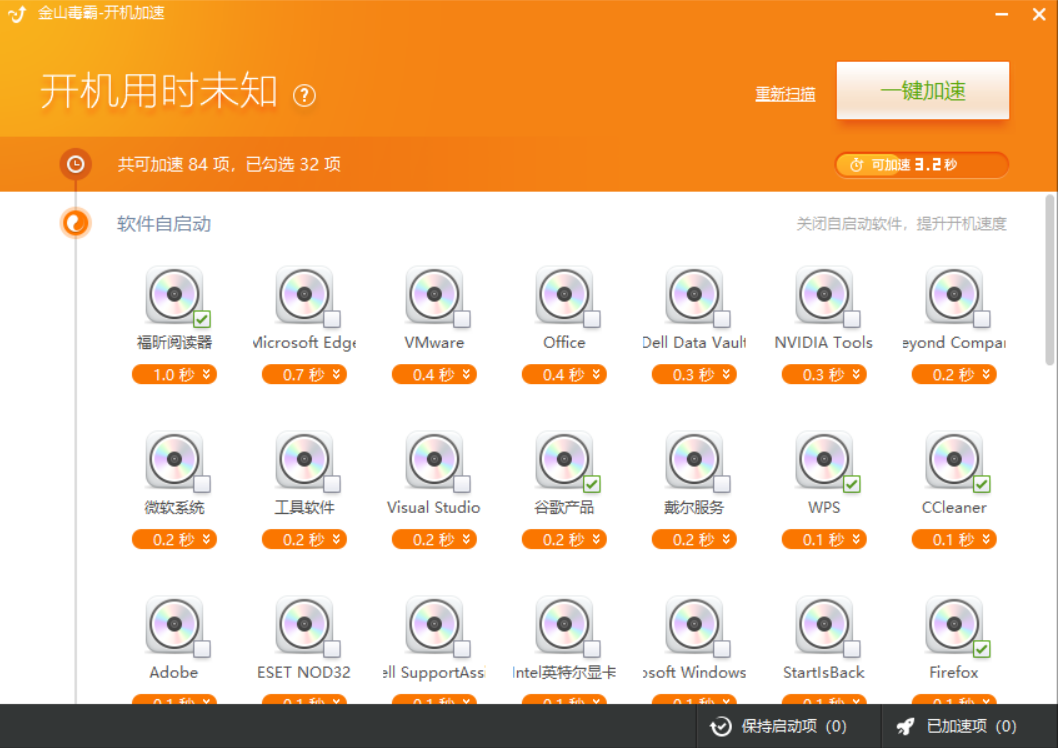Expand the 0.2 秒 dropdown under Beyond Compare
Image resolution: width=1058 pixels, height=748 pixels.
[x=954, y=374]
